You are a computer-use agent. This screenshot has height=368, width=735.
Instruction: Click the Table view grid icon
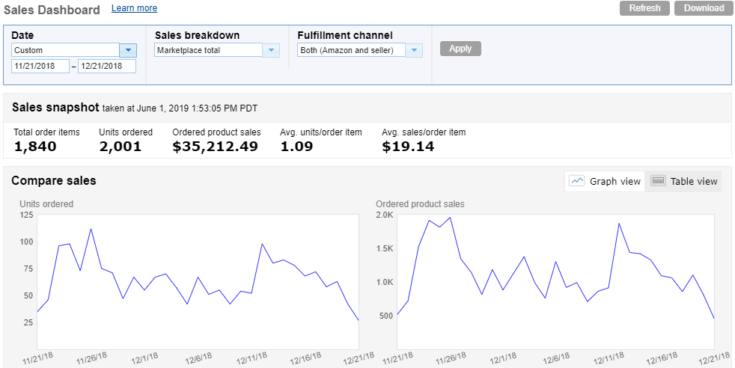(659, 181)
